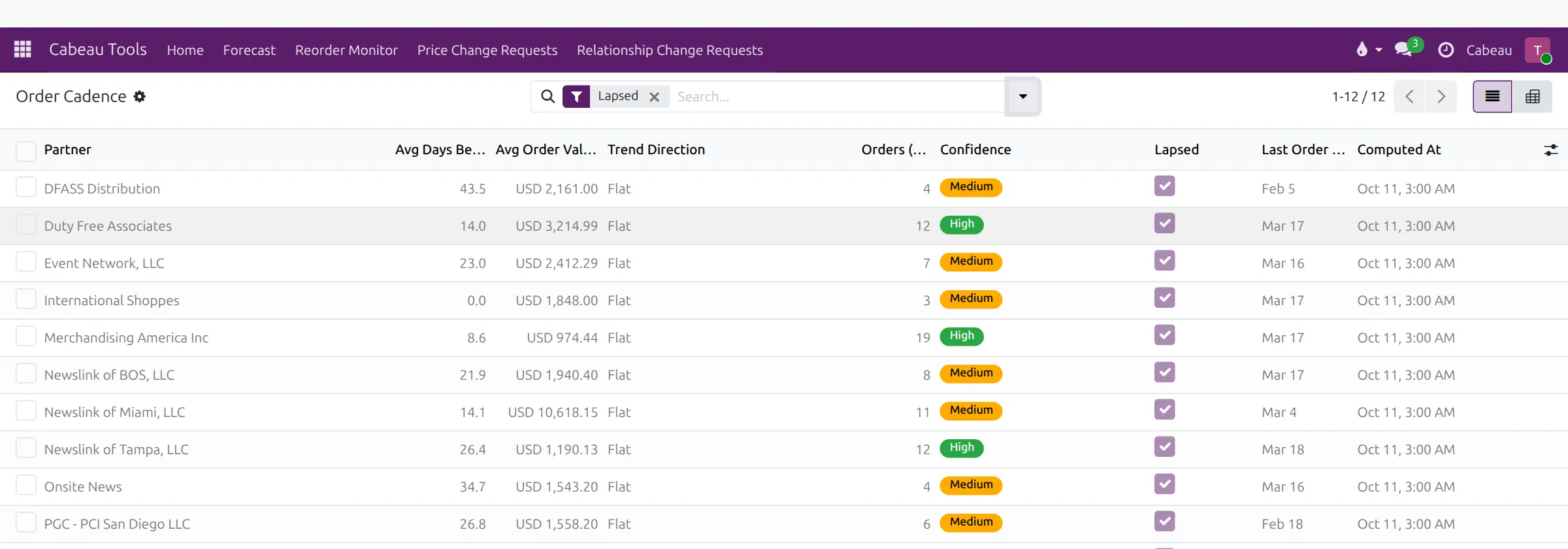Select the Duty Free Associates row checkbox
This screenshot has height=549, width=1568.
25,224
